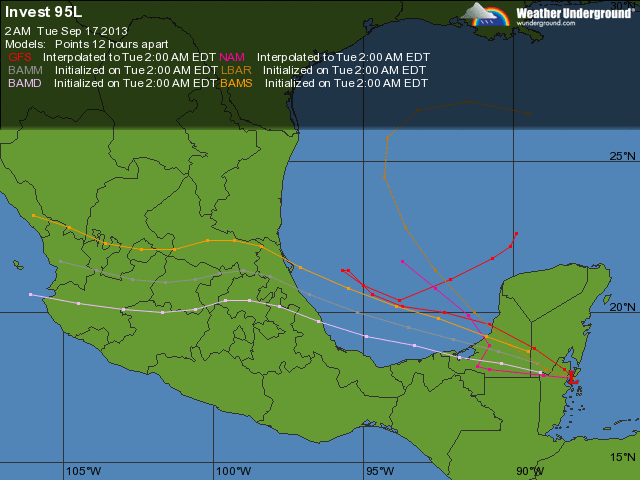This screenshot has height=480, width=640.
Task: Click the 20°N latitude label
Action: pos(622,307)
